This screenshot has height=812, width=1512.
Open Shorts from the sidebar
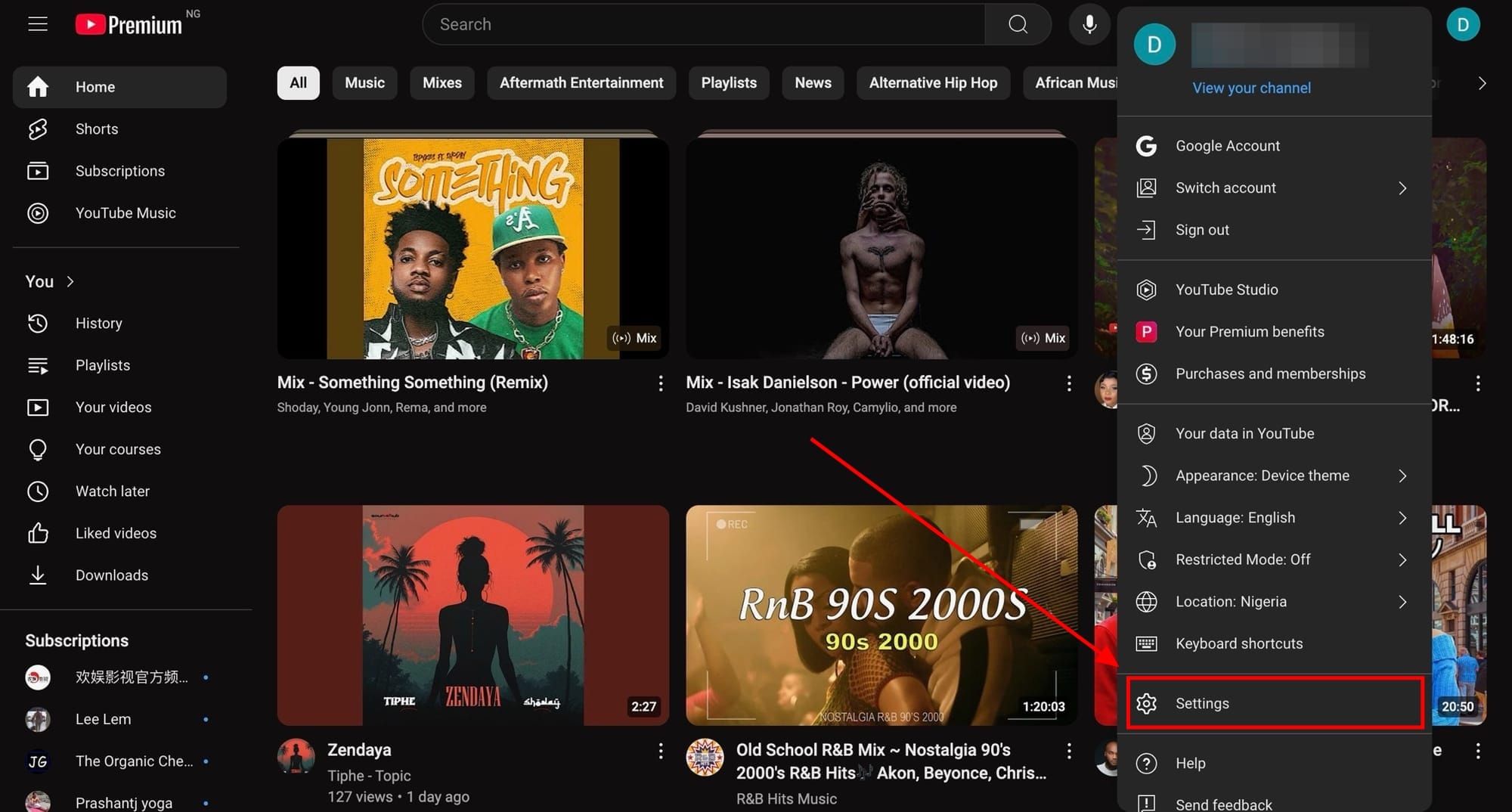pyautogui.click(x=119, y=129)
